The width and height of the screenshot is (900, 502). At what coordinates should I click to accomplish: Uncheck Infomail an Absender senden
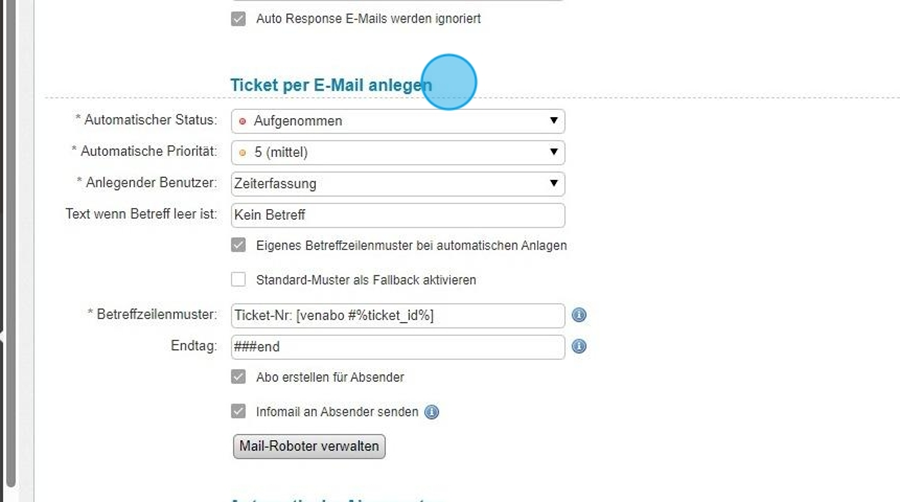238,411
